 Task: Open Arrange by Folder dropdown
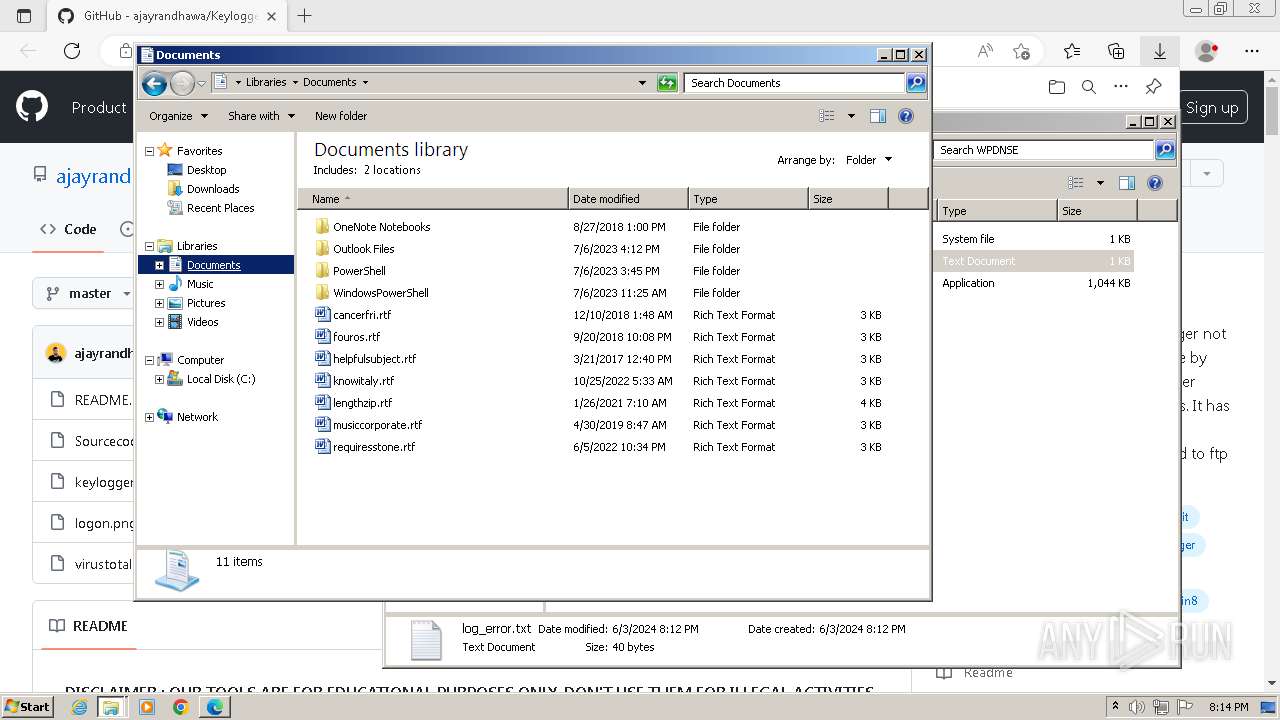point(868,160)
